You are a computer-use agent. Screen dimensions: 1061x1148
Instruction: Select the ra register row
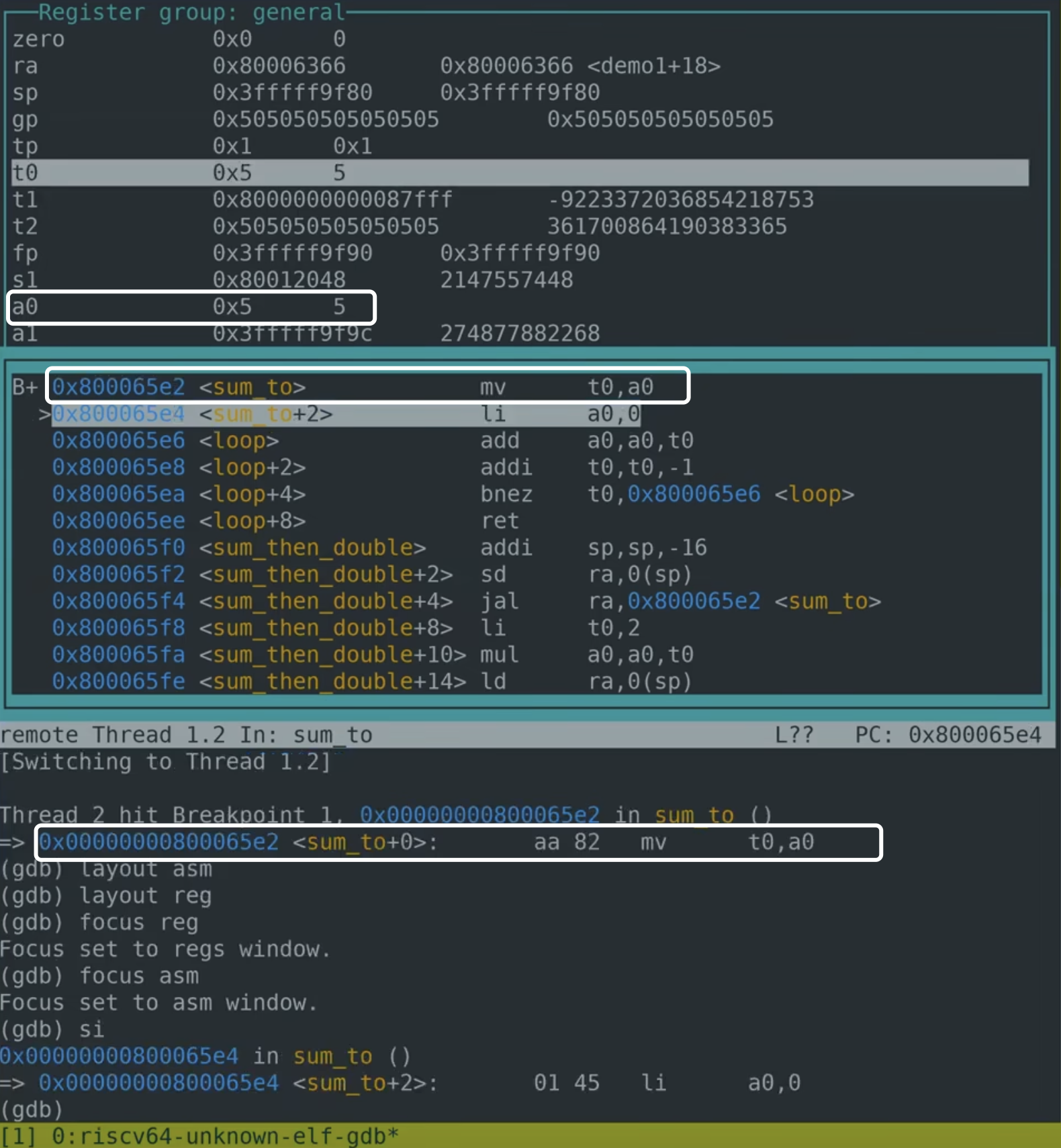pos(520,66)
